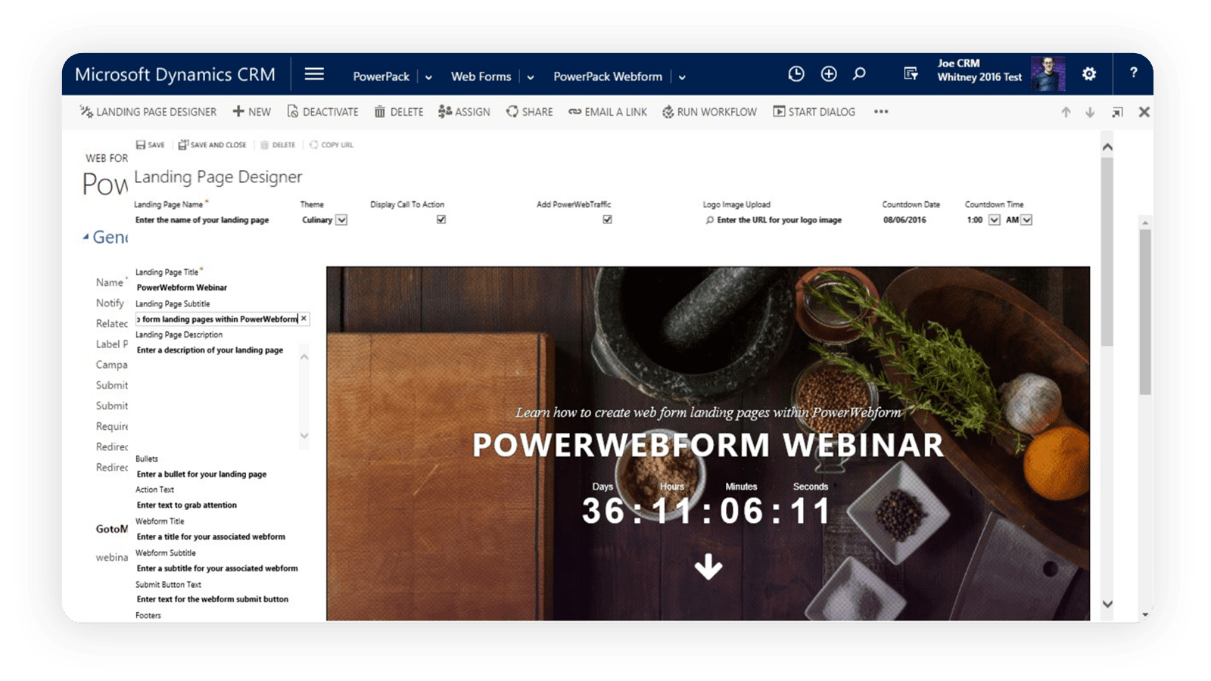
Task: Toggle Display Call To Action checkbox
Action: click(441, 219)
